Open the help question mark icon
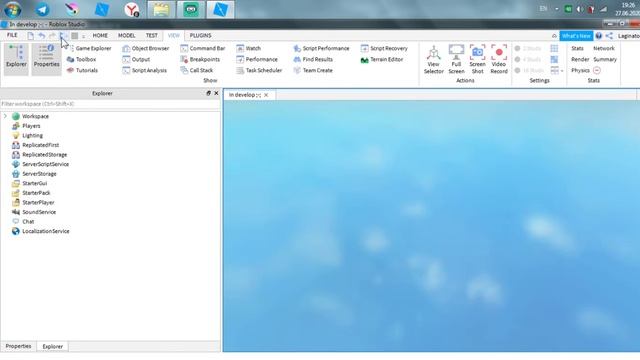The height and width of the screenshot is (360, 640). [x=599, y=36]
